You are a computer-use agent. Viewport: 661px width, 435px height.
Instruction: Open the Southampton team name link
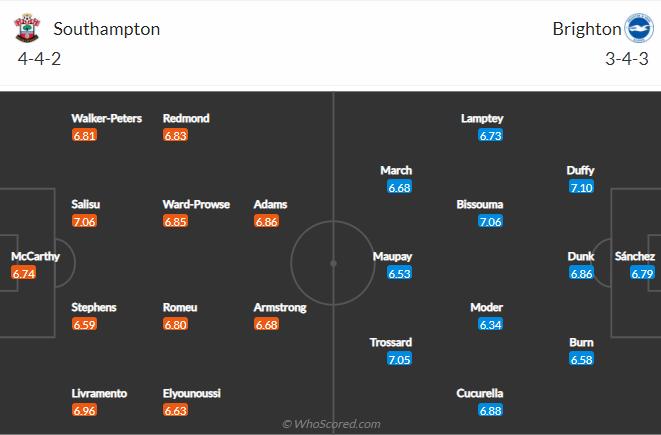(x=107, y=29)
